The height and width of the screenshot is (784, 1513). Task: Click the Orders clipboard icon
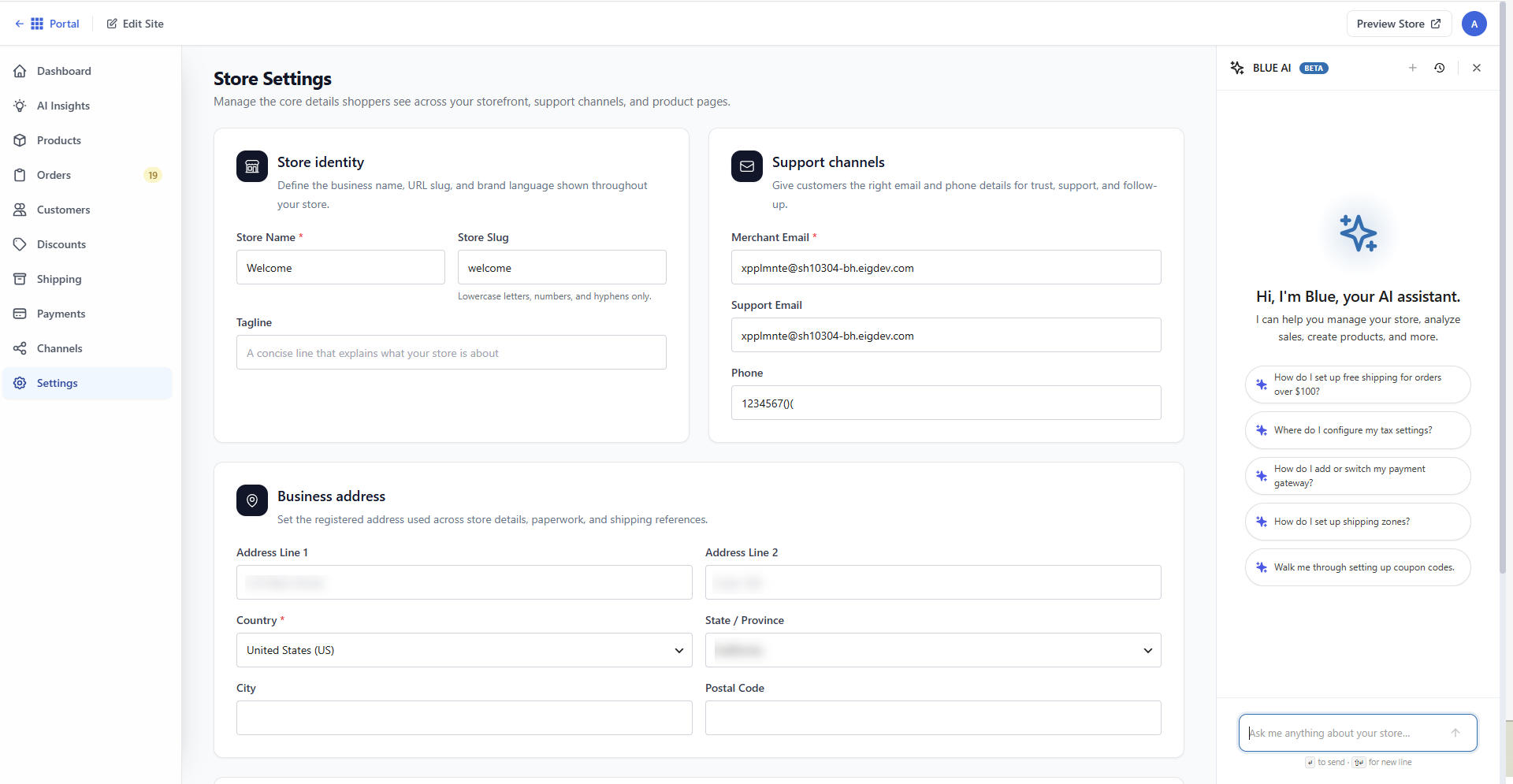20,175
